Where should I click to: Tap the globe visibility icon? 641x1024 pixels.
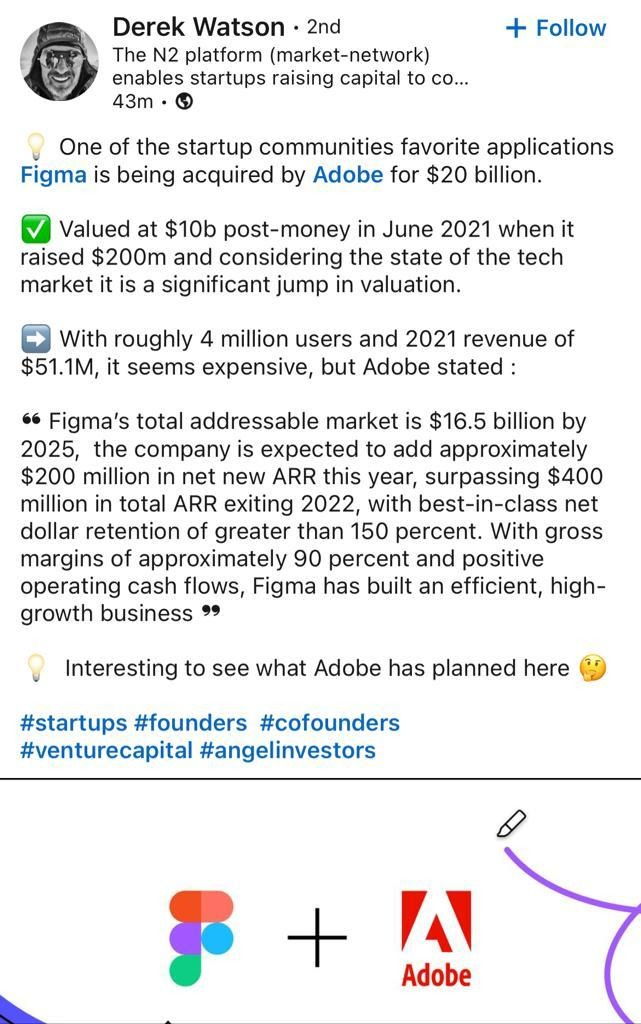(x=185, y=102)
